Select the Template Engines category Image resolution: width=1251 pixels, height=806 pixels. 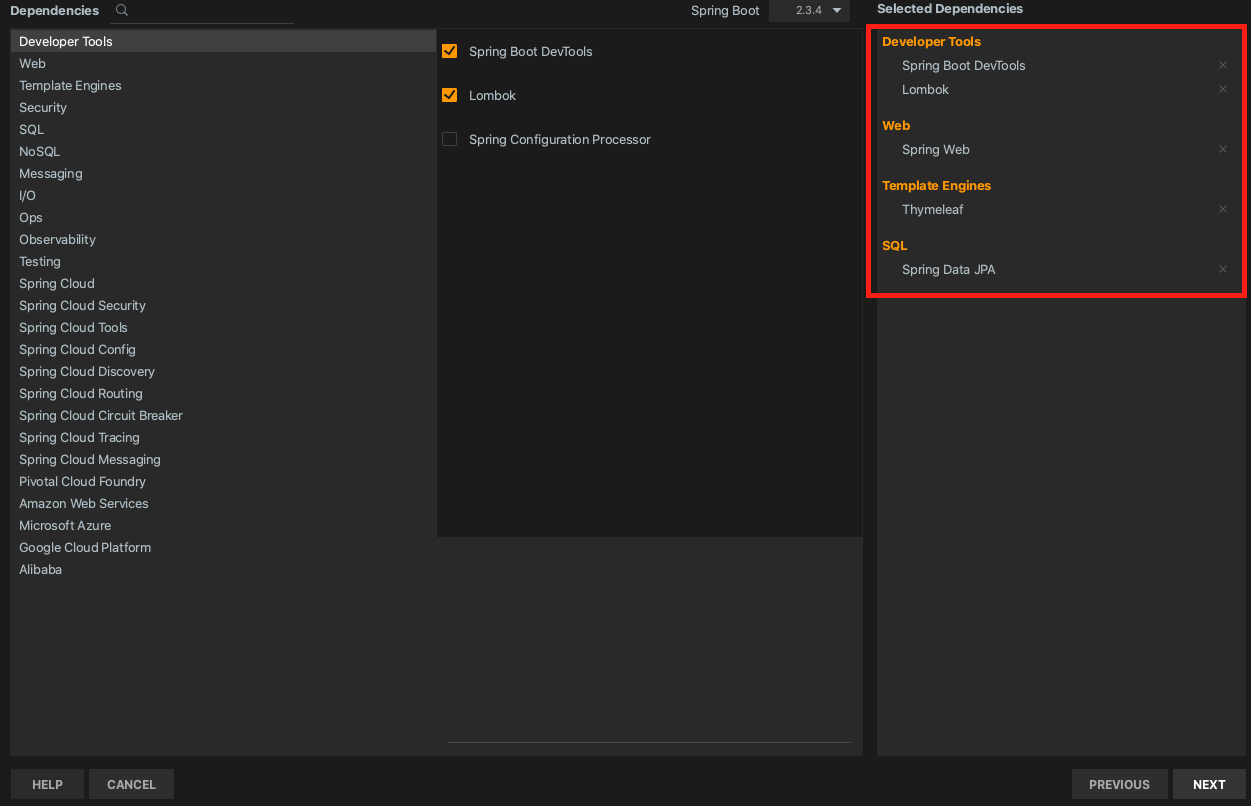pyautogui.click(x=223, y=85)
